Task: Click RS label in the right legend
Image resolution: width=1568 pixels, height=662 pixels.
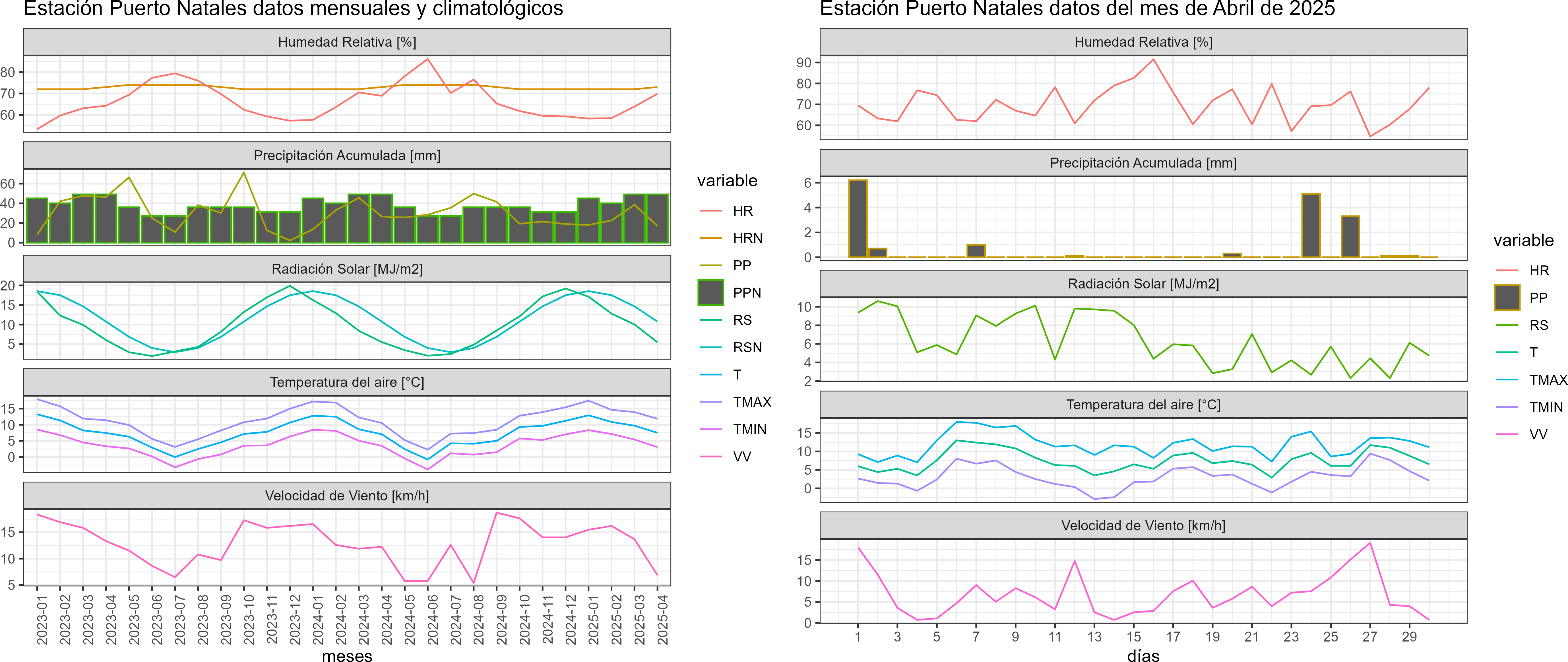Action: (x=1539, y=325)
